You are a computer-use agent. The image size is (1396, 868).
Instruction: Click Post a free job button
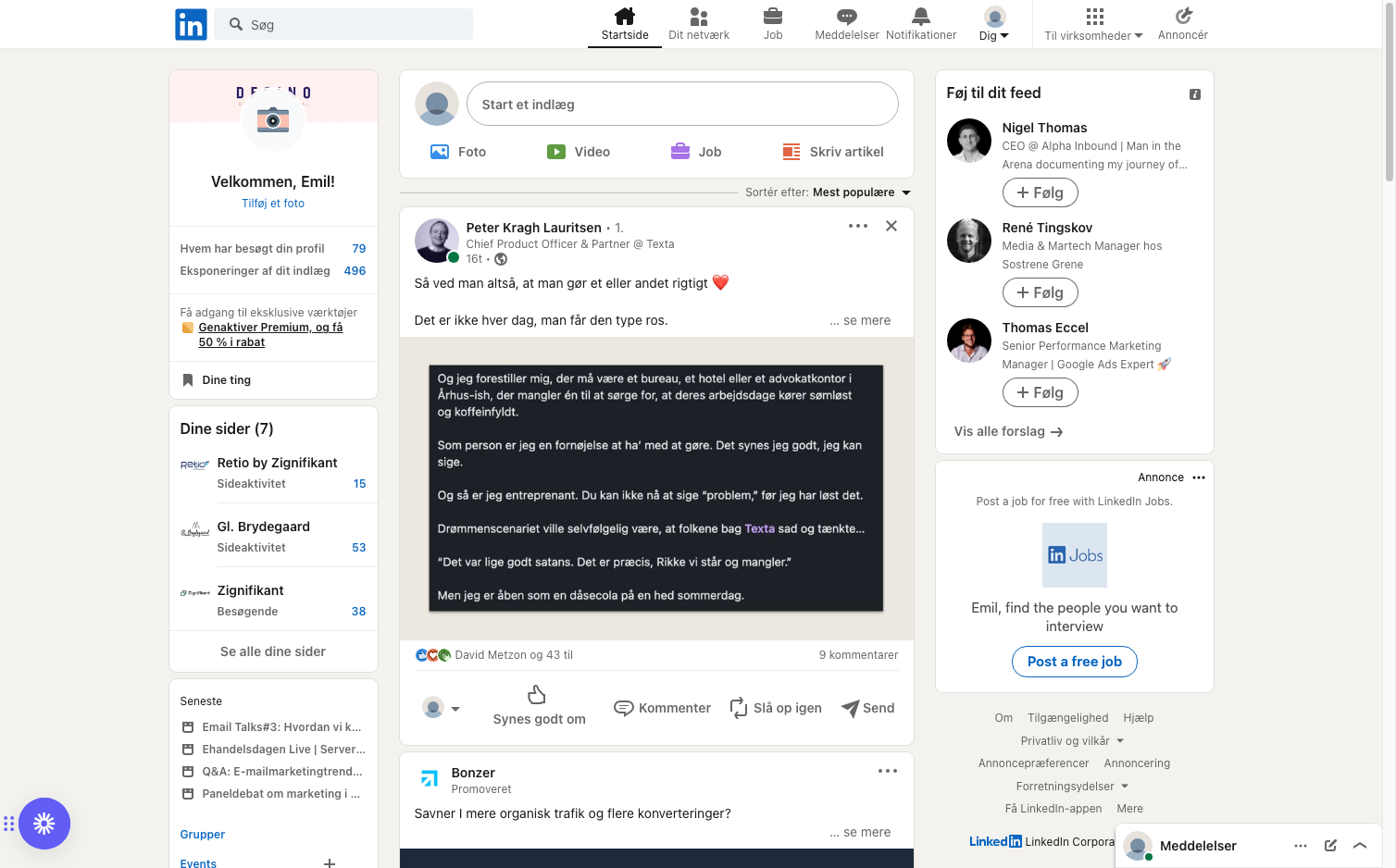(1075, 662)
